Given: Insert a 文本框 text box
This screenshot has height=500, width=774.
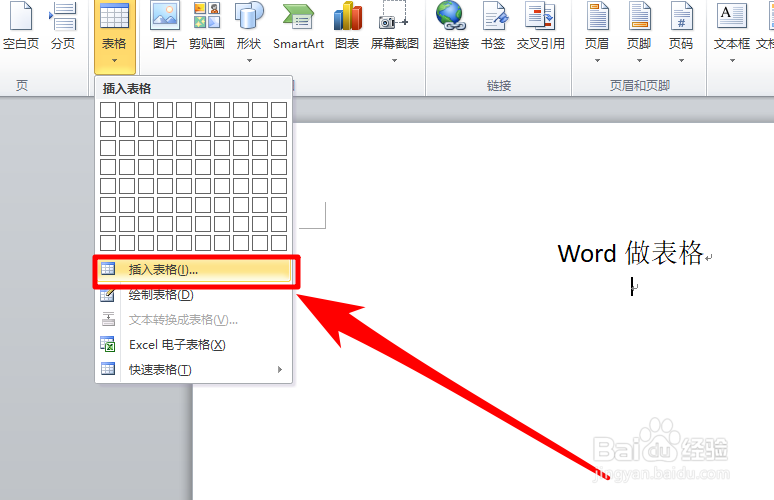Looking at the screenshot, I should coord(732,30).
